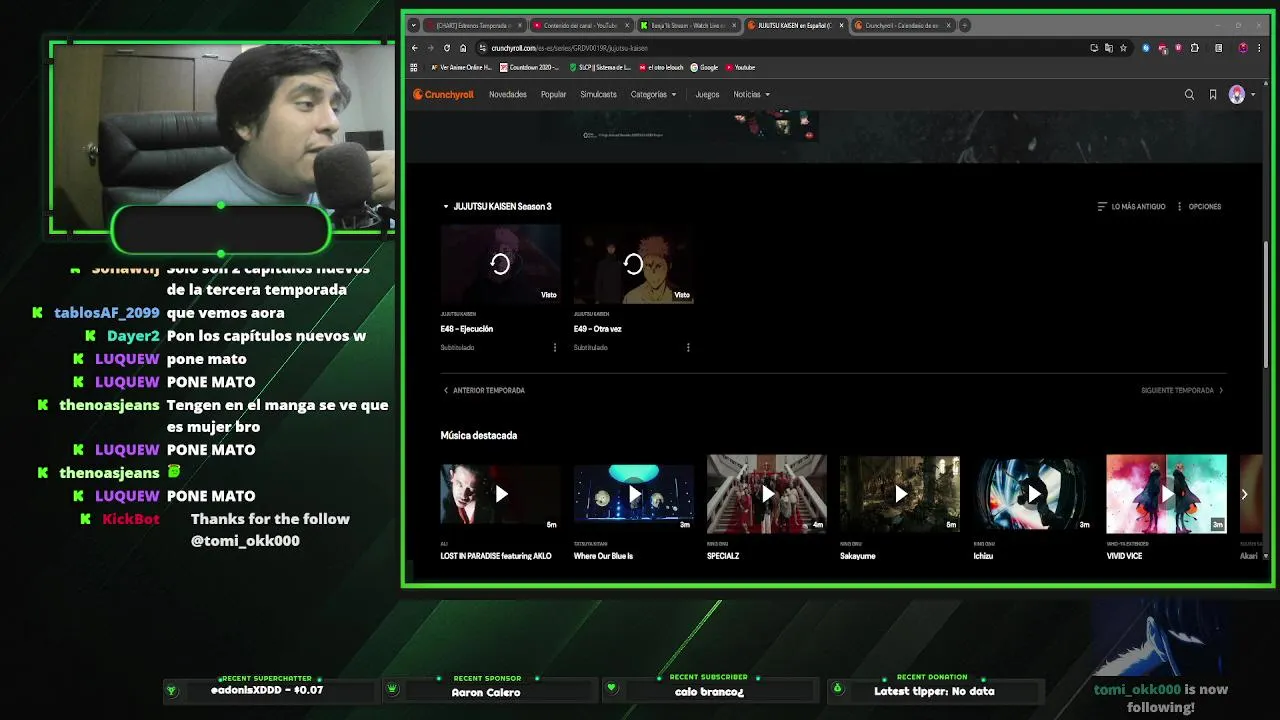Open Novedades in Crunchyroll navigation
The image size is (1280, 720).
pos(508,94)
